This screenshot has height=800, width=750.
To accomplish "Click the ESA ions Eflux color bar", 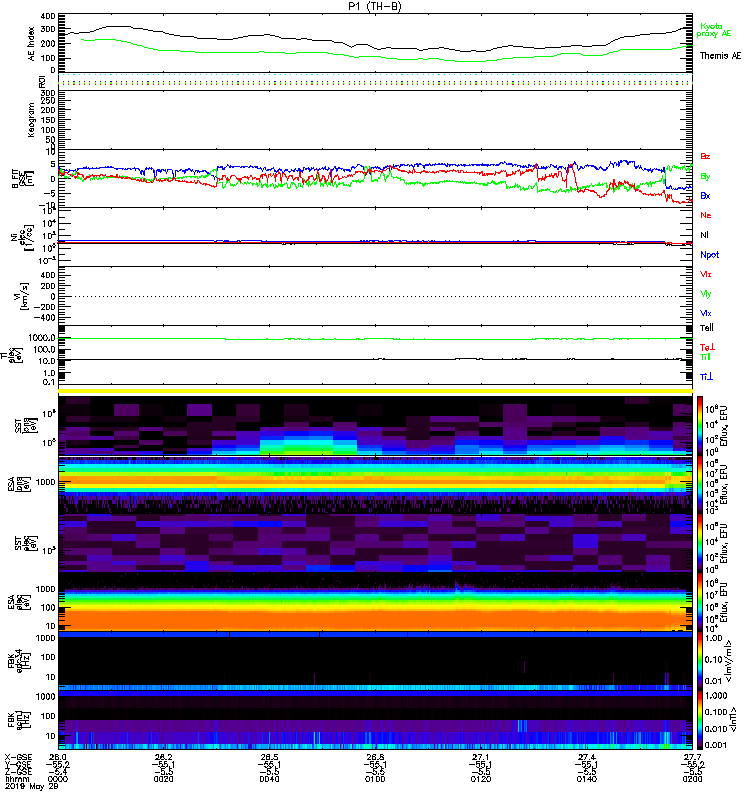I will coord(700,484).
